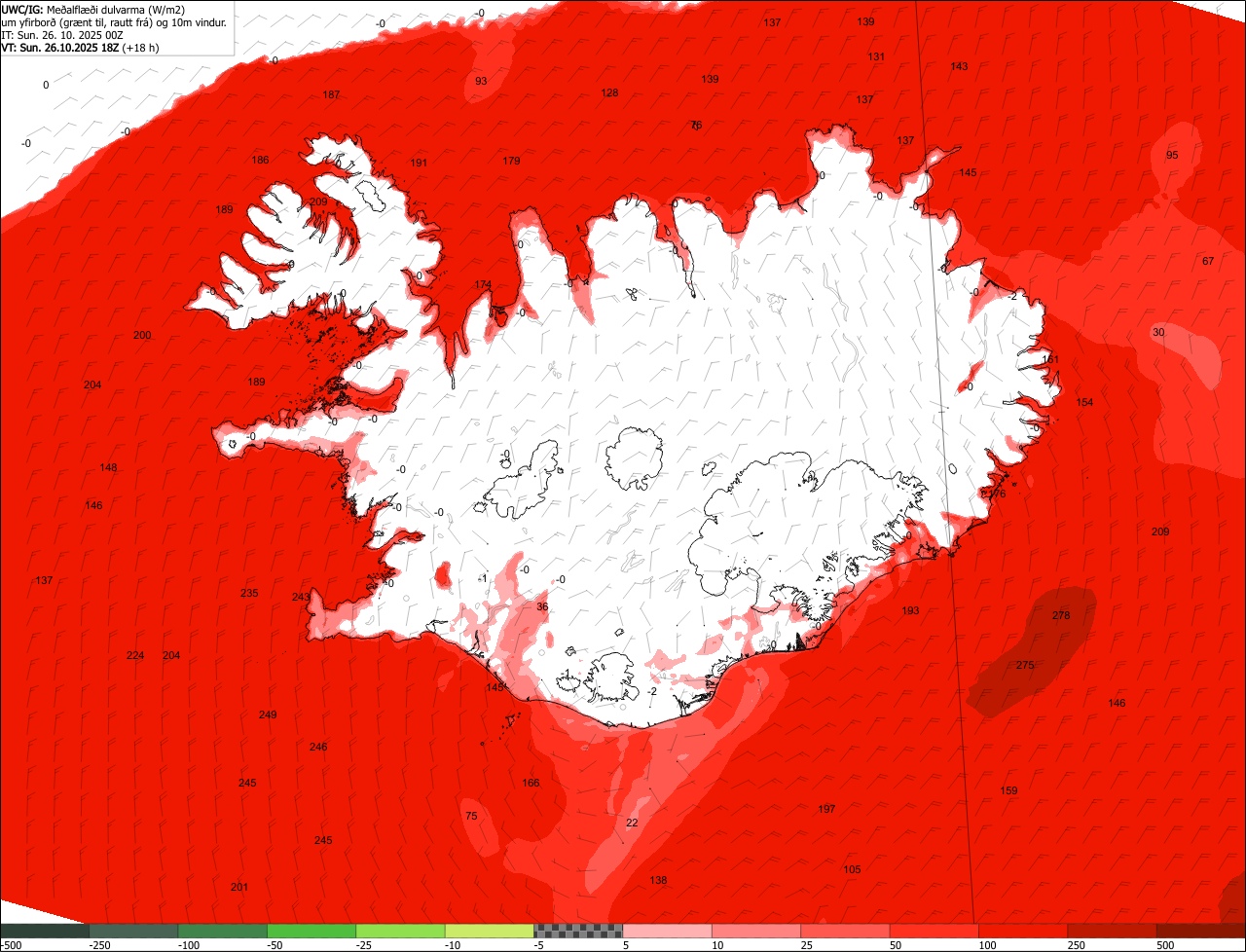Select the value 193 off the south-east coast
Image resolution: width=1246 pixels, height=952 pixels.
click(910, 610)
